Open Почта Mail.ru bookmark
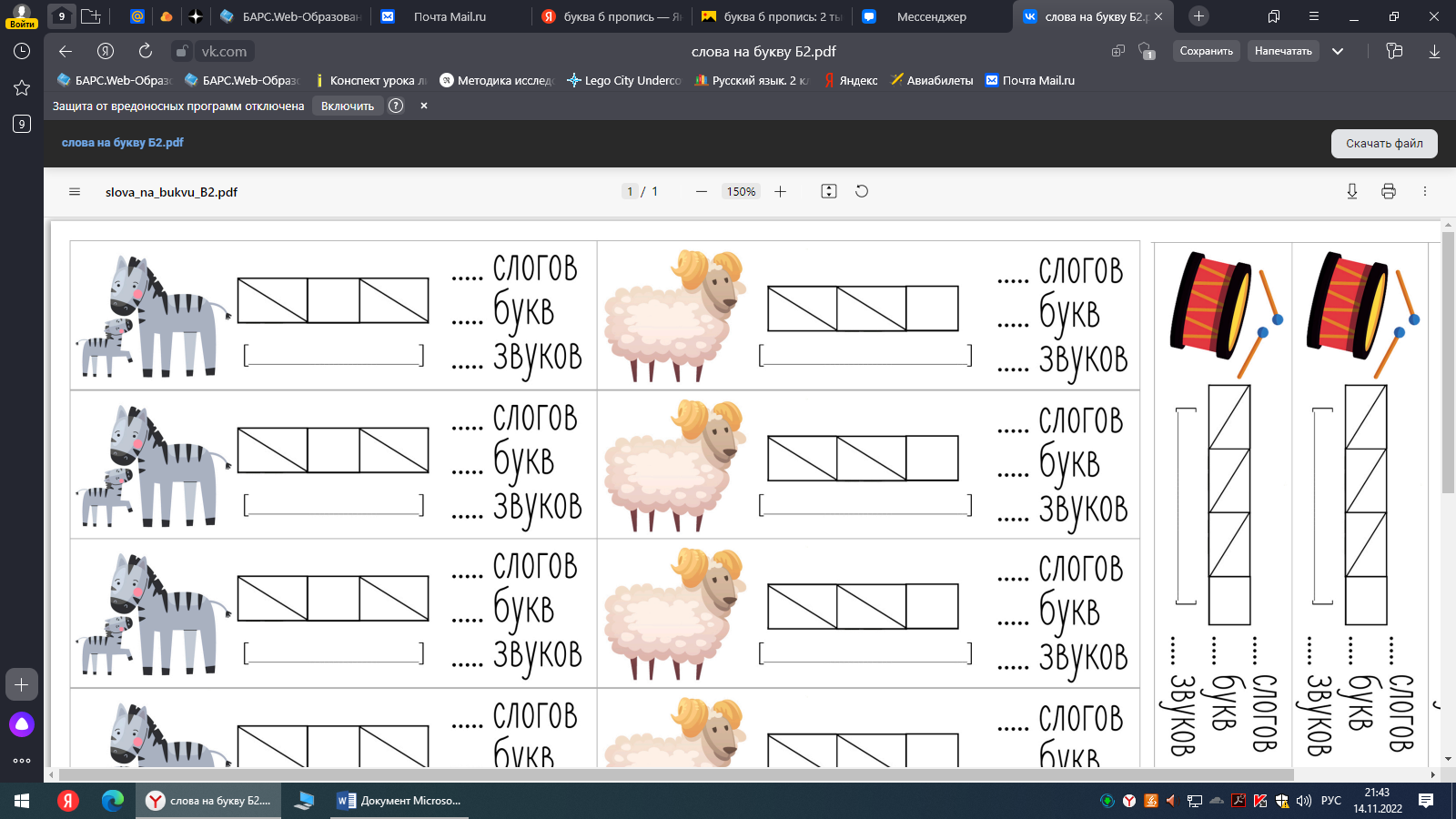This screenshot has height=819, width=1456. coord(1029,80)
